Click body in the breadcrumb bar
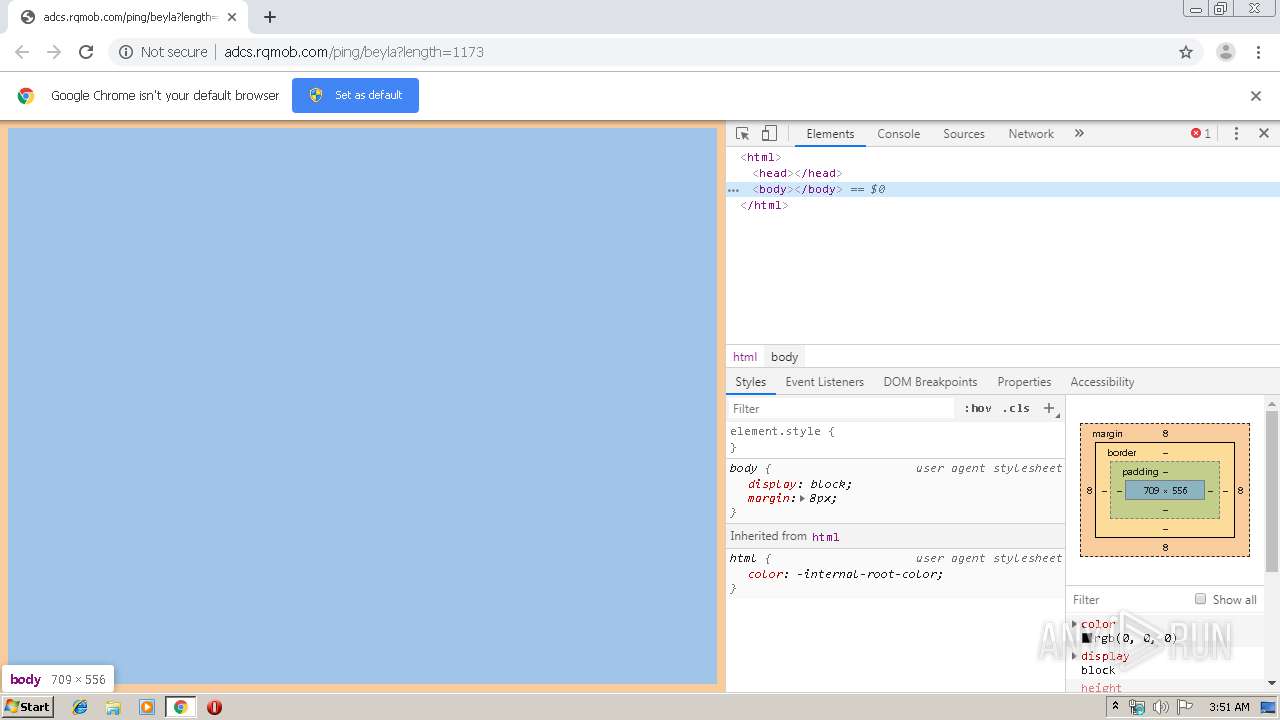 (785, 357)
